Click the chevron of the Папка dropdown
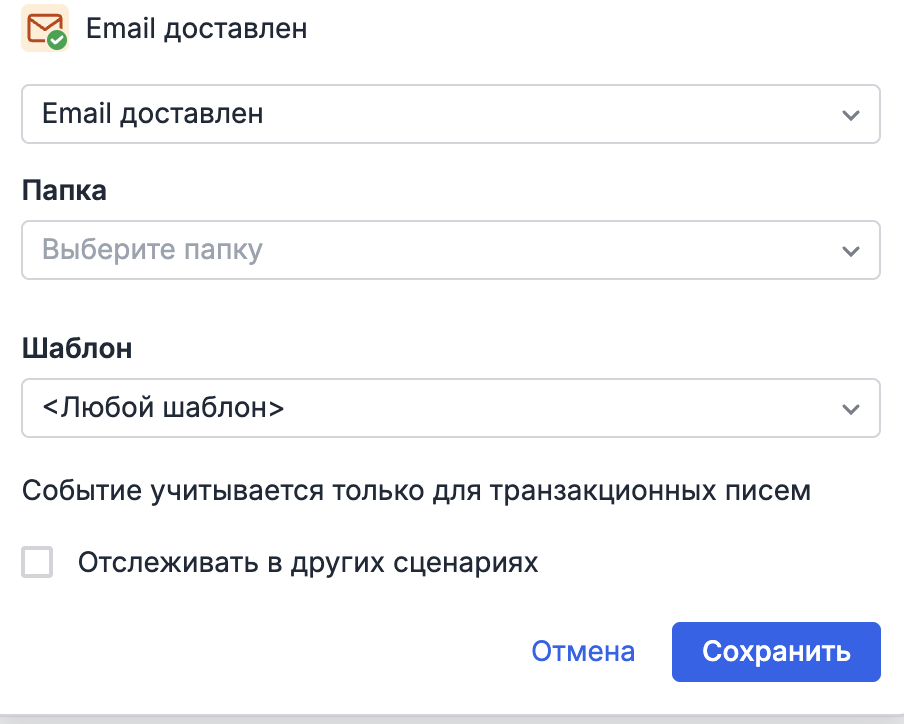The image size is (904, 724). pos(851,250)
